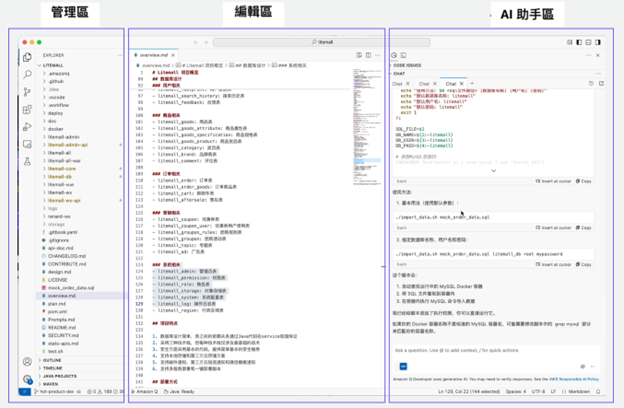Click the litemall search box in title bar
Viewport: 624px width, 408px height.
click(322, 42)
